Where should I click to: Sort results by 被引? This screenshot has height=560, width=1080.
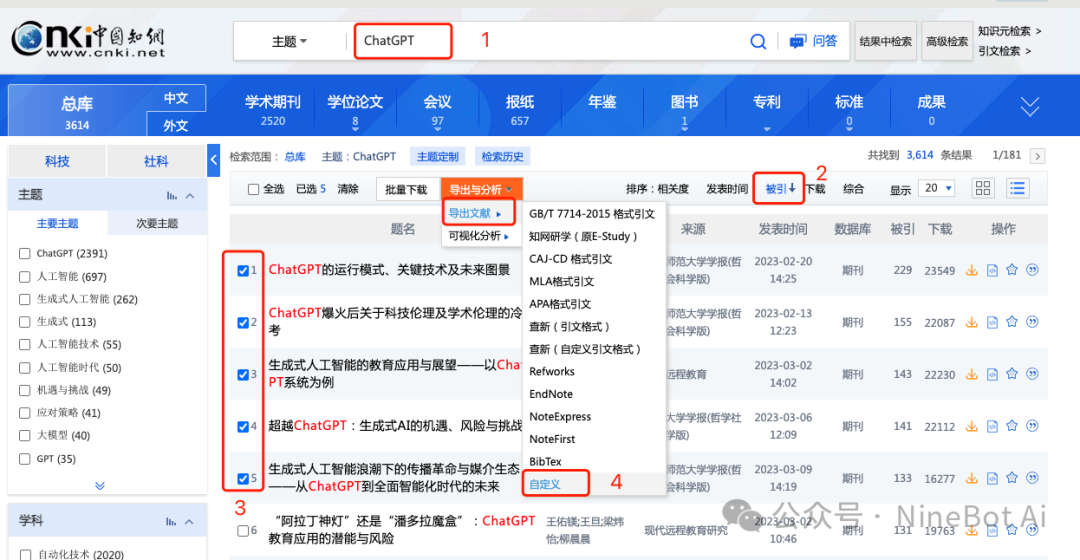(780, 188)
